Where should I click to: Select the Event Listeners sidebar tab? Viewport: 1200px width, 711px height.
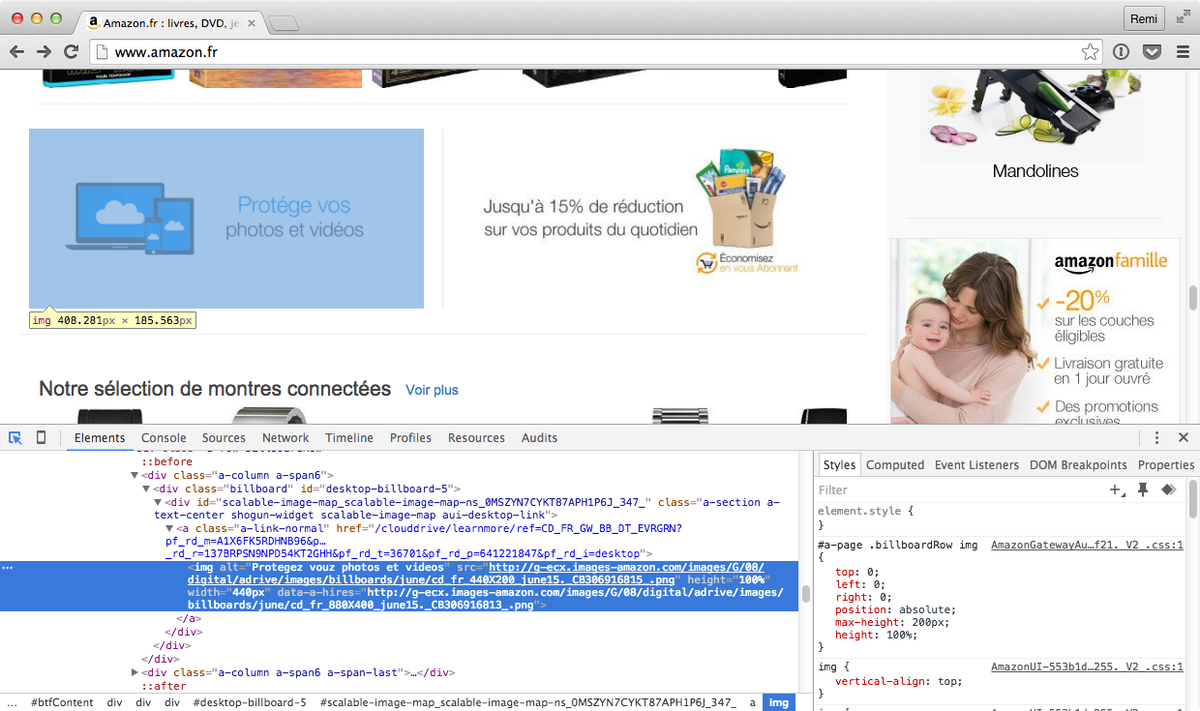tap(977, 465)
